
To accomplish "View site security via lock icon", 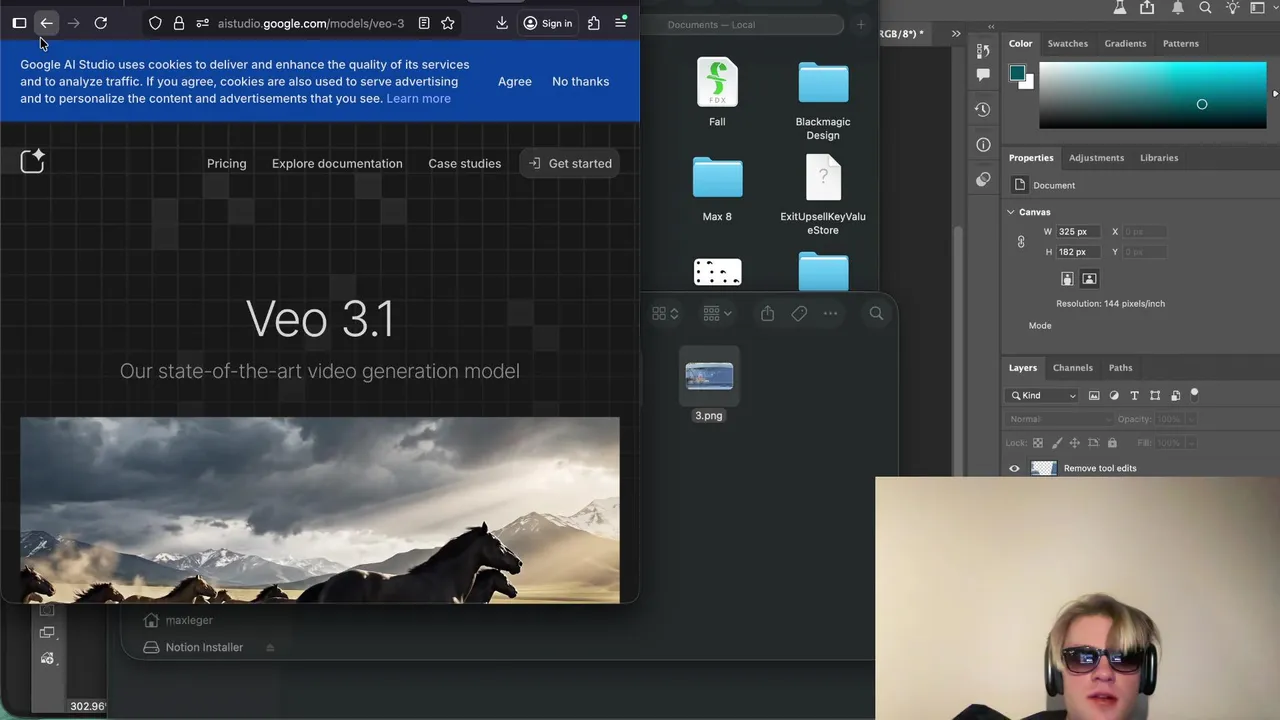I will point(179,23).
